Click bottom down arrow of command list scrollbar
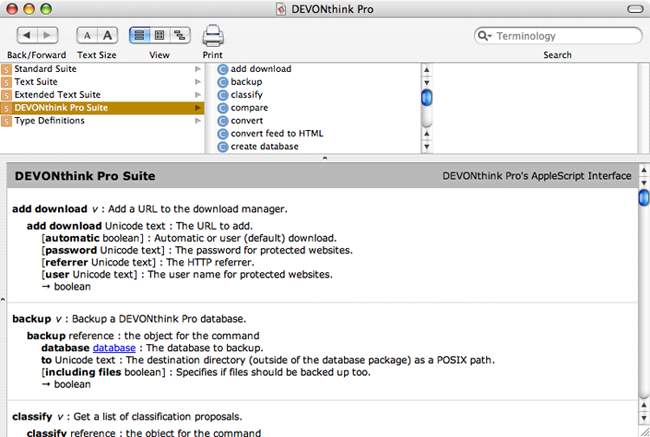650x437 pixels. (x=427, y=146)
